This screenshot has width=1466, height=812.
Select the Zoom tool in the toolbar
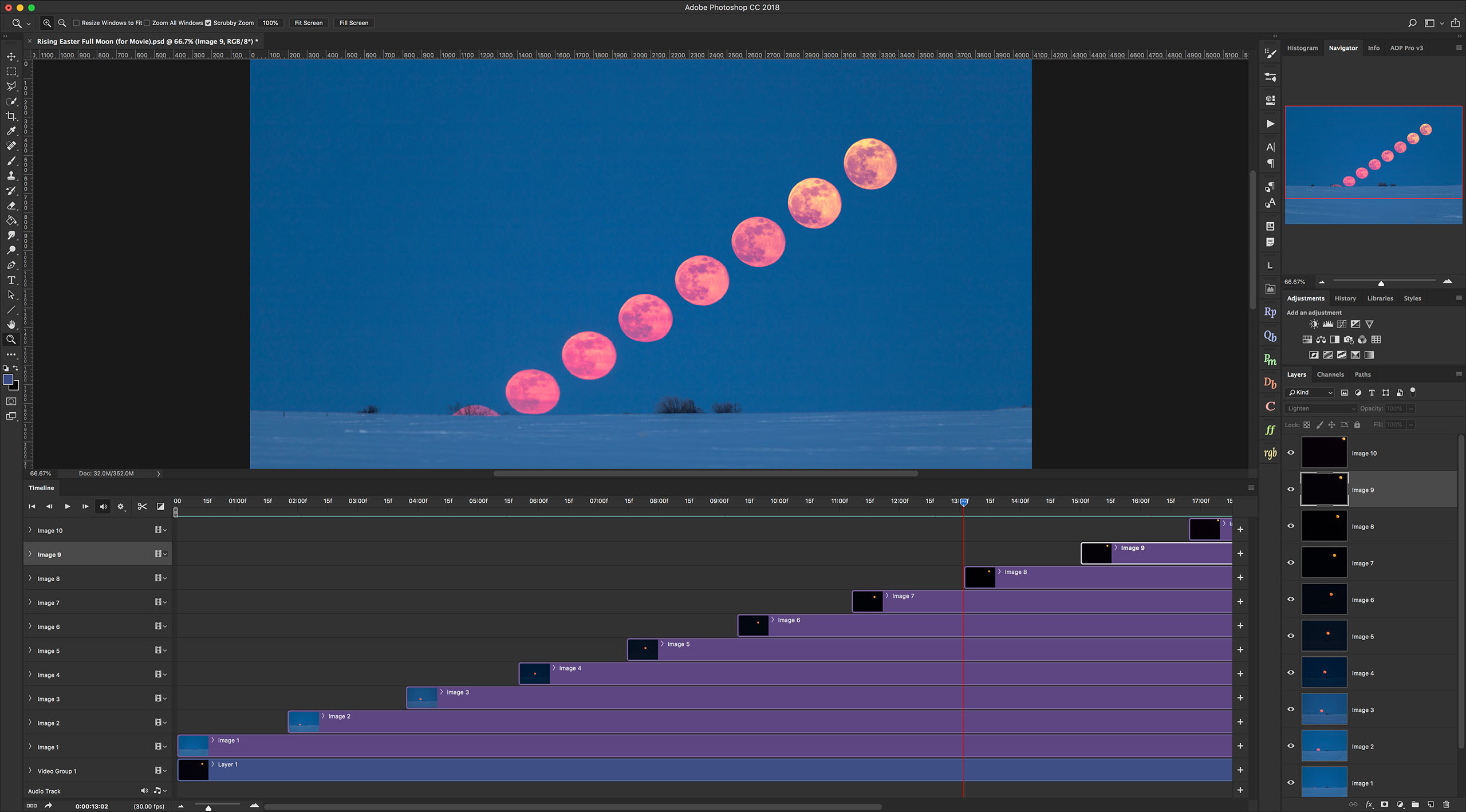click(11, 339)
